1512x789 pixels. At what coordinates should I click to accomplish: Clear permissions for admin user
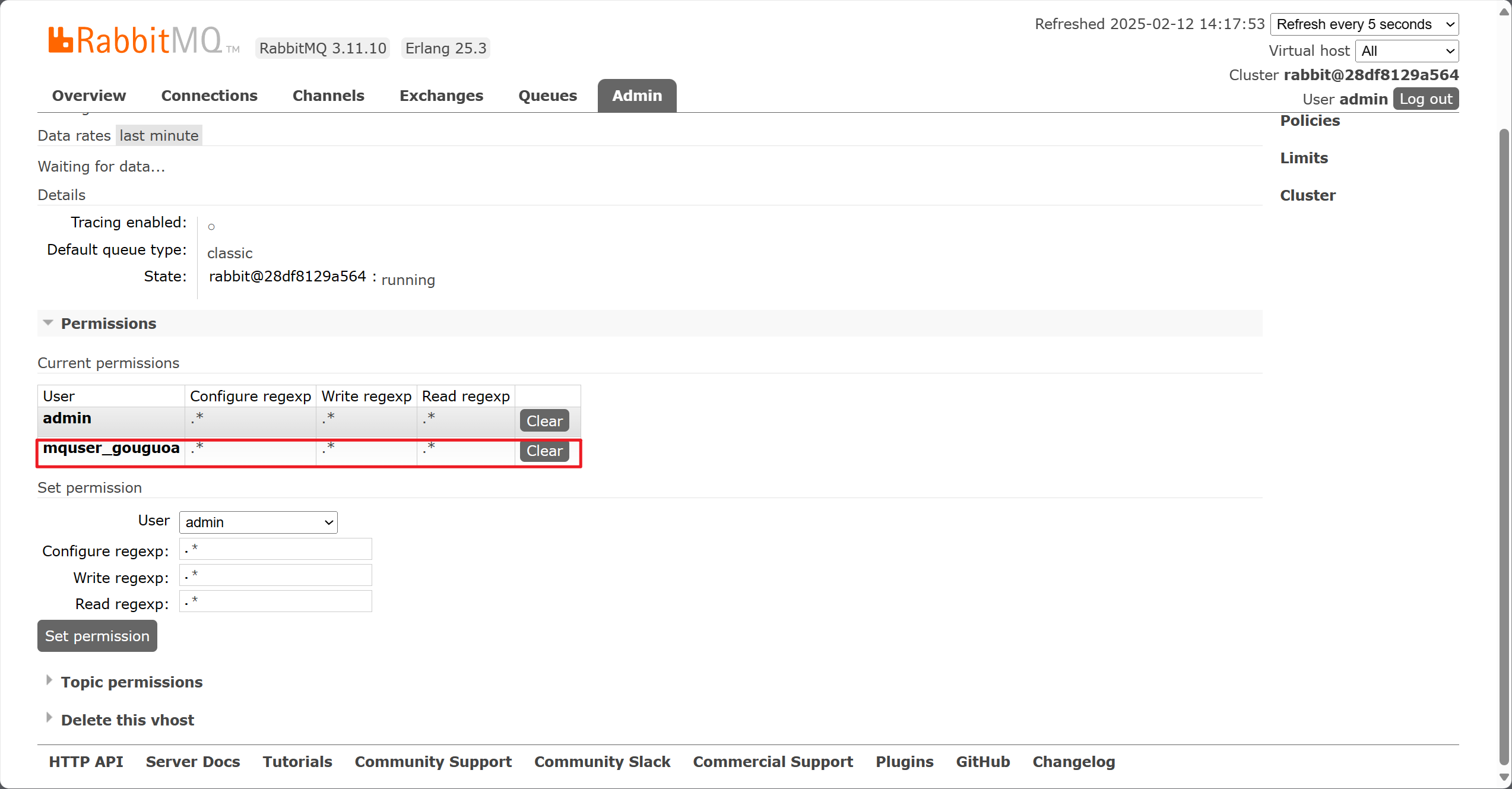click(x=544, y=421)
